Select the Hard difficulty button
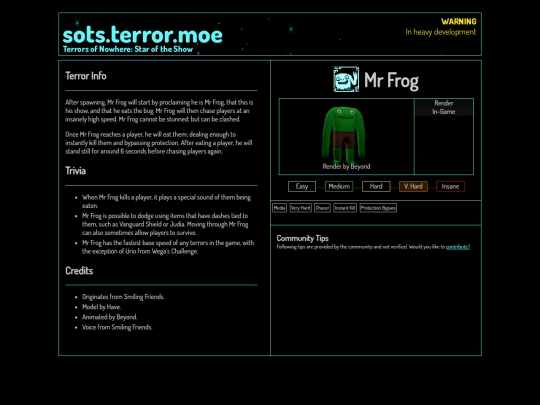 coord(376,186)
